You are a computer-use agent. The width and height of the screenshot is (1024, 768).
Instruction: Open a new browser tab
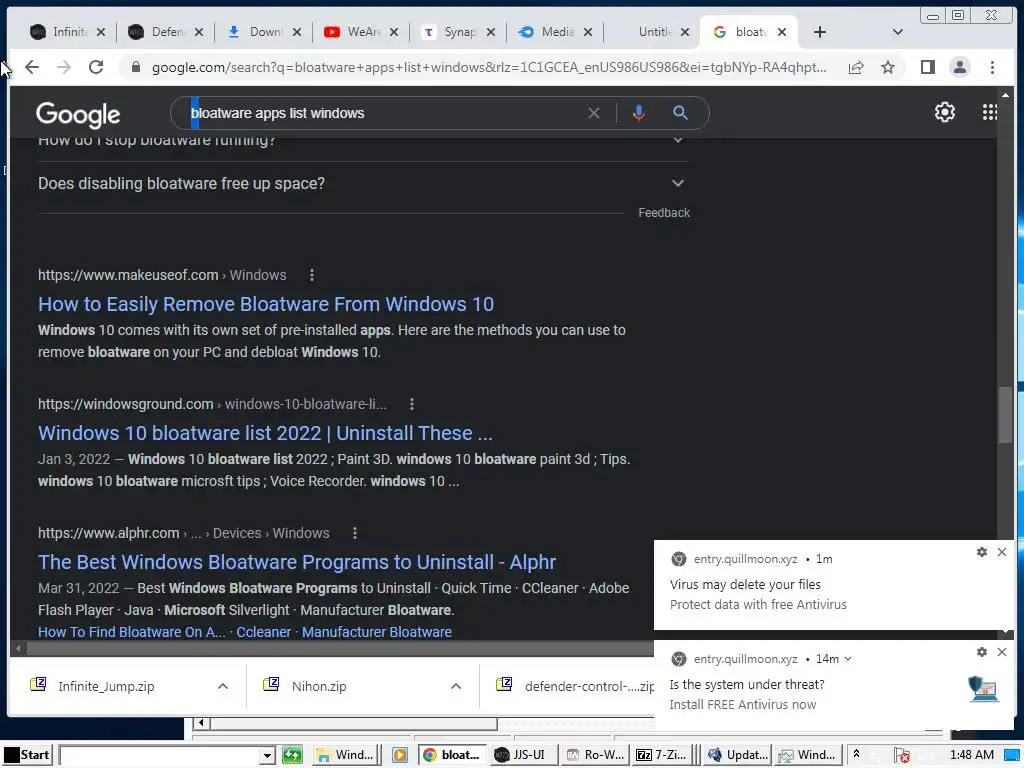pyautogui.click(x=820, y=32)
